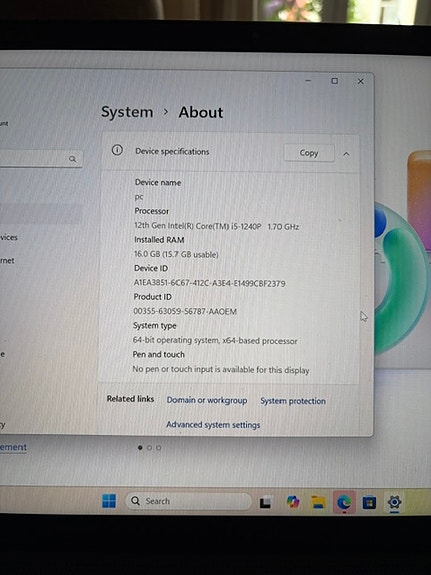Screen dimensions: 431x575
Task: Click the taskbar Search box
Action: 188,501
